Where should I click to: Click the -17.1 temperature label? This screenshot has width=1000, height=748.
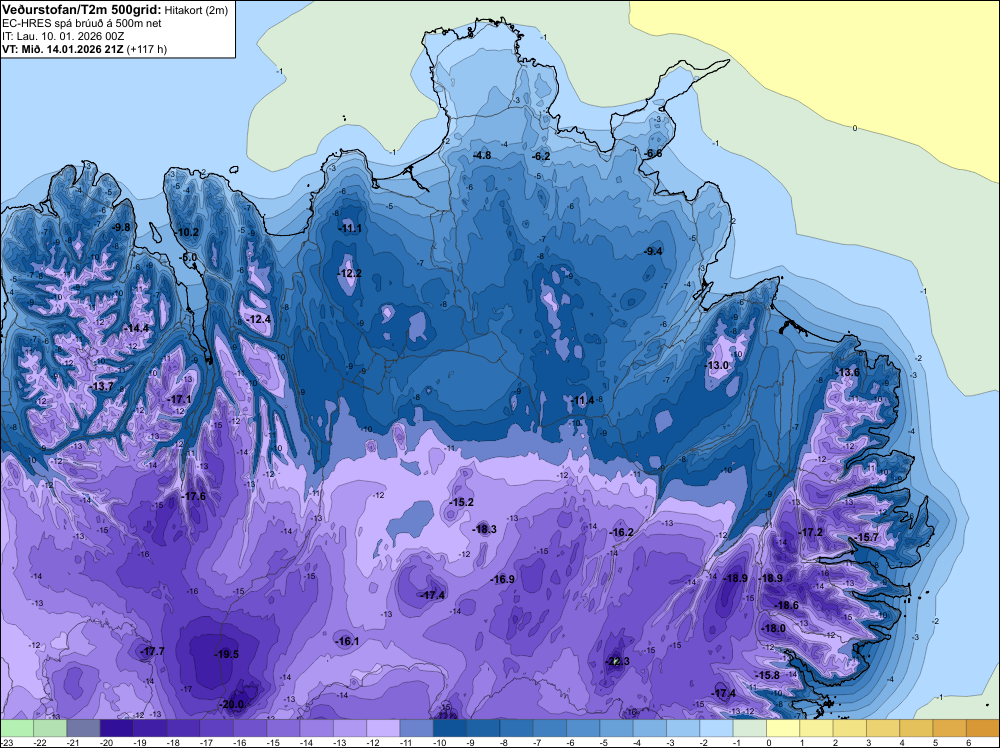pyautogui.click(x=179, y=399)
